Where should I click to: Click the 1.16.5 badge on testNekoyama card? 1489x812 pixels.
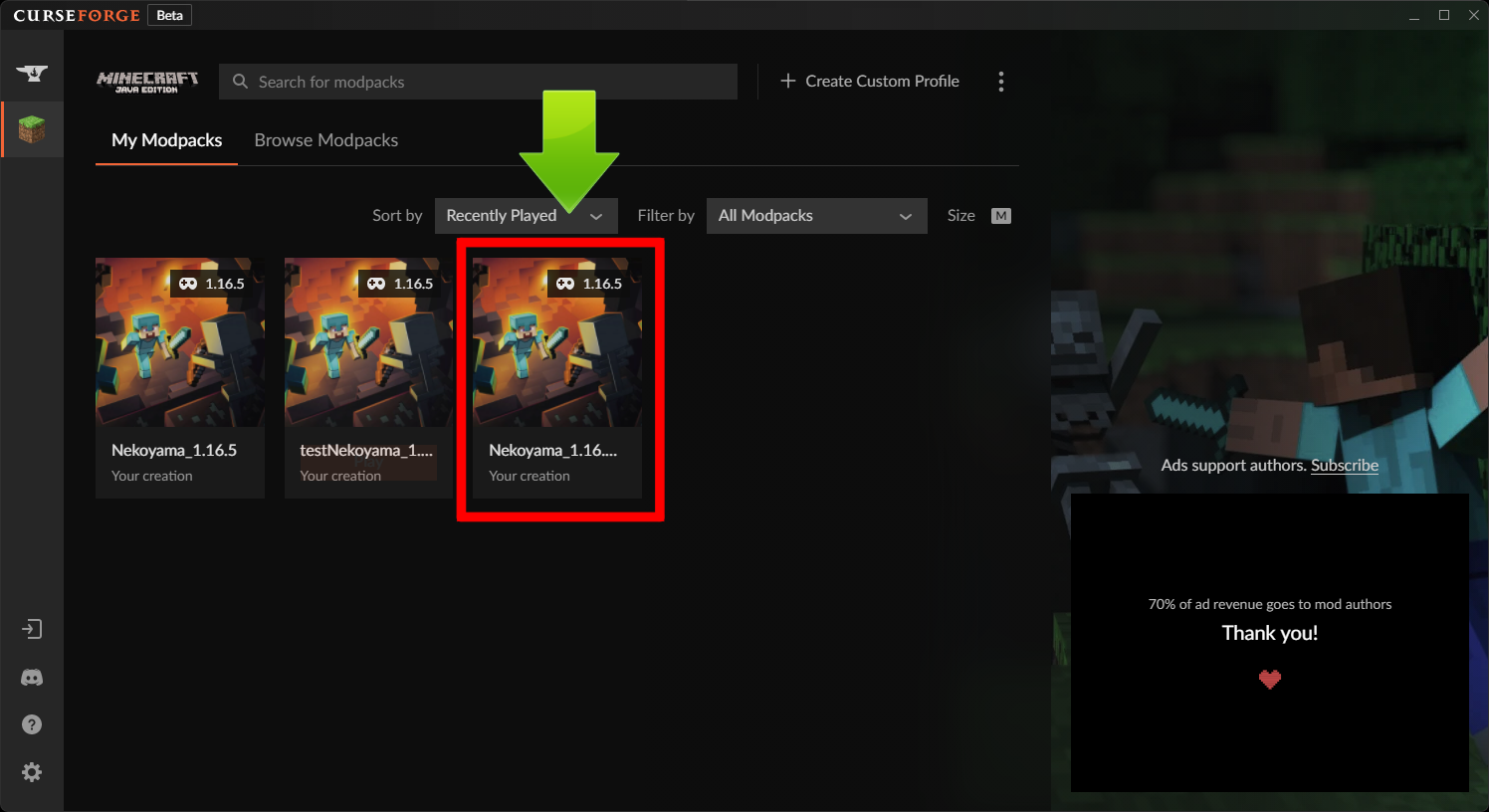400,284
